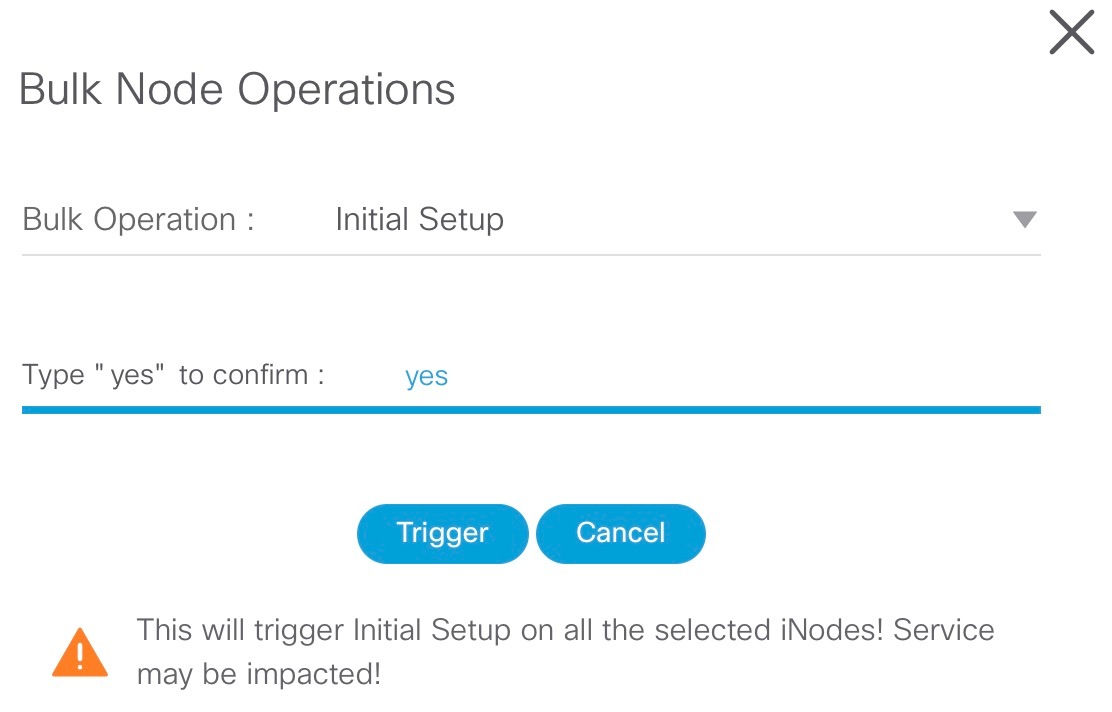Dismiss the dialog using Cancel
The image size is (1112, 712).
pos(621,533)
